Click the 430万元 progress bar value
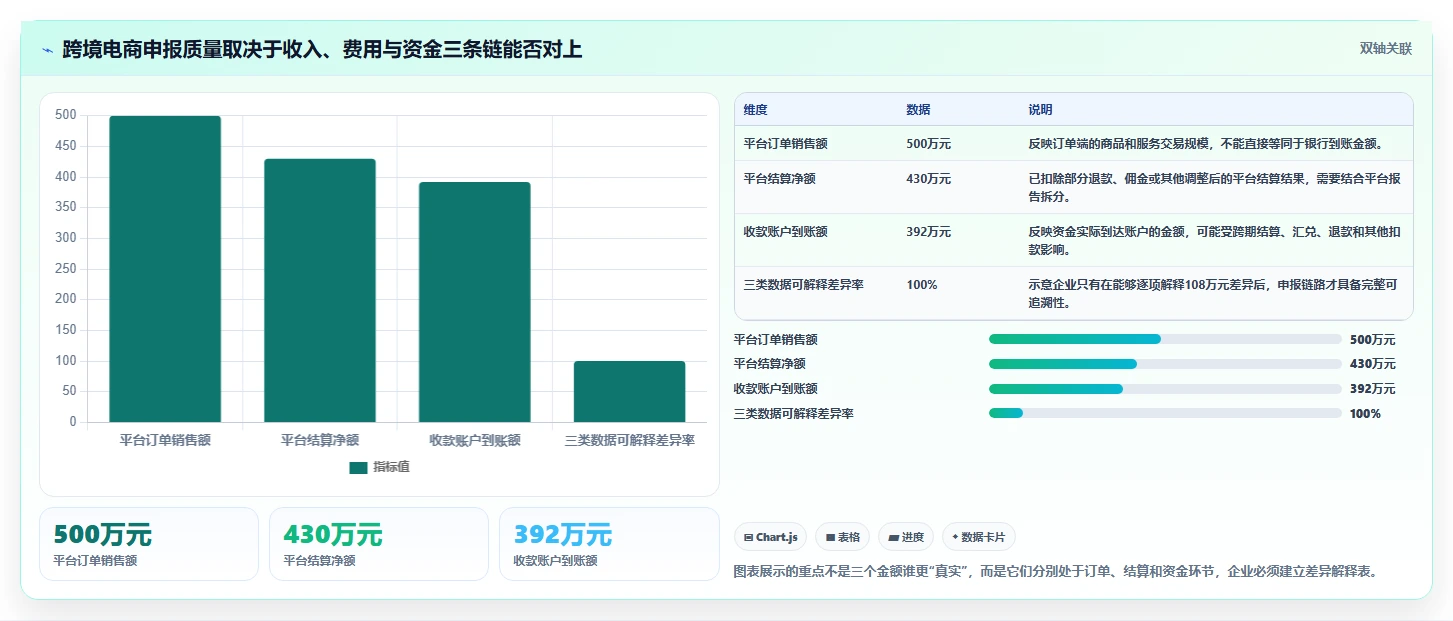The width and height of the screenshot is (1453, 621). click(x=1372, y=364)
